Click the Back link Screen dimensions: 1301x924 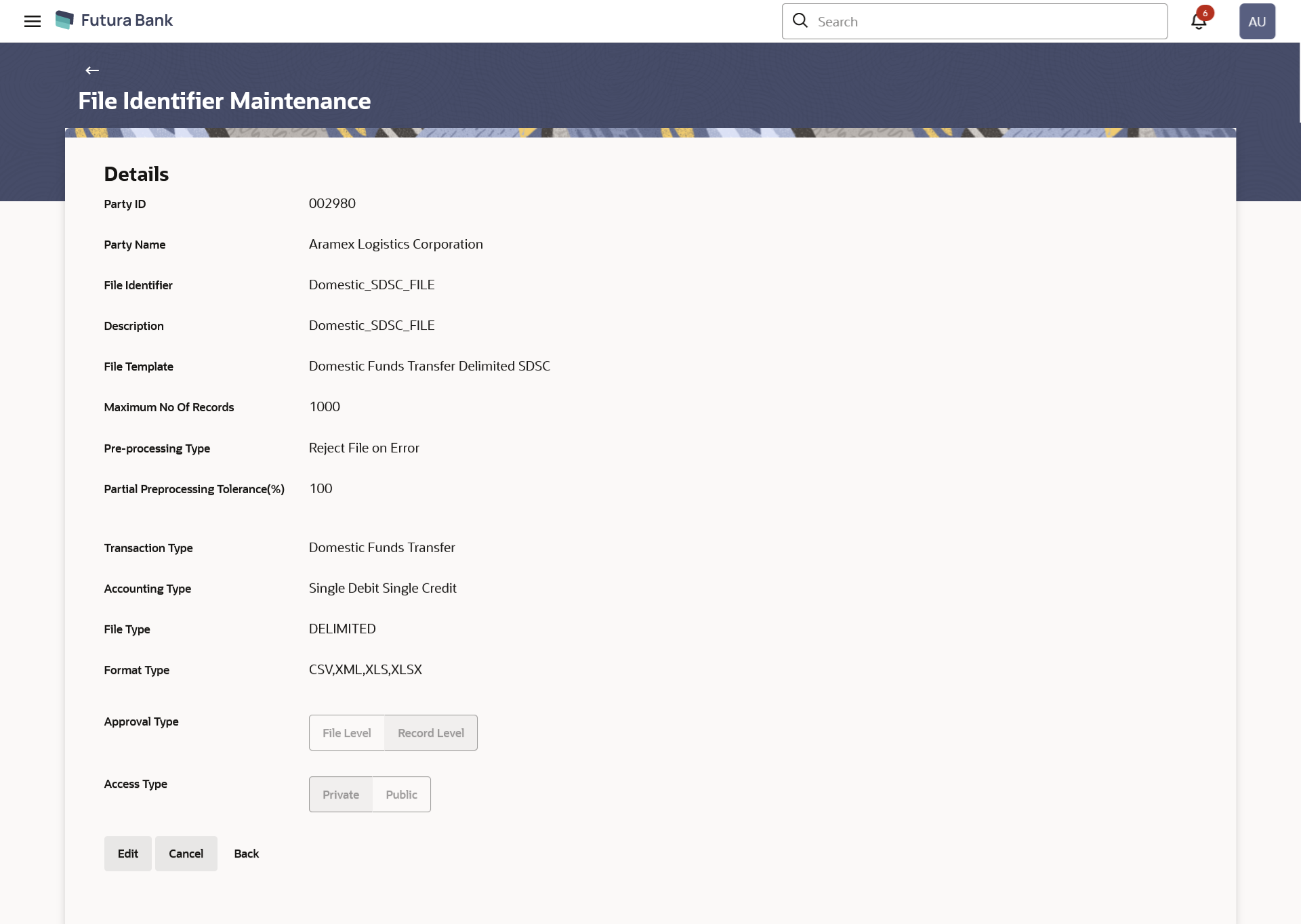(x=246, y=854)
